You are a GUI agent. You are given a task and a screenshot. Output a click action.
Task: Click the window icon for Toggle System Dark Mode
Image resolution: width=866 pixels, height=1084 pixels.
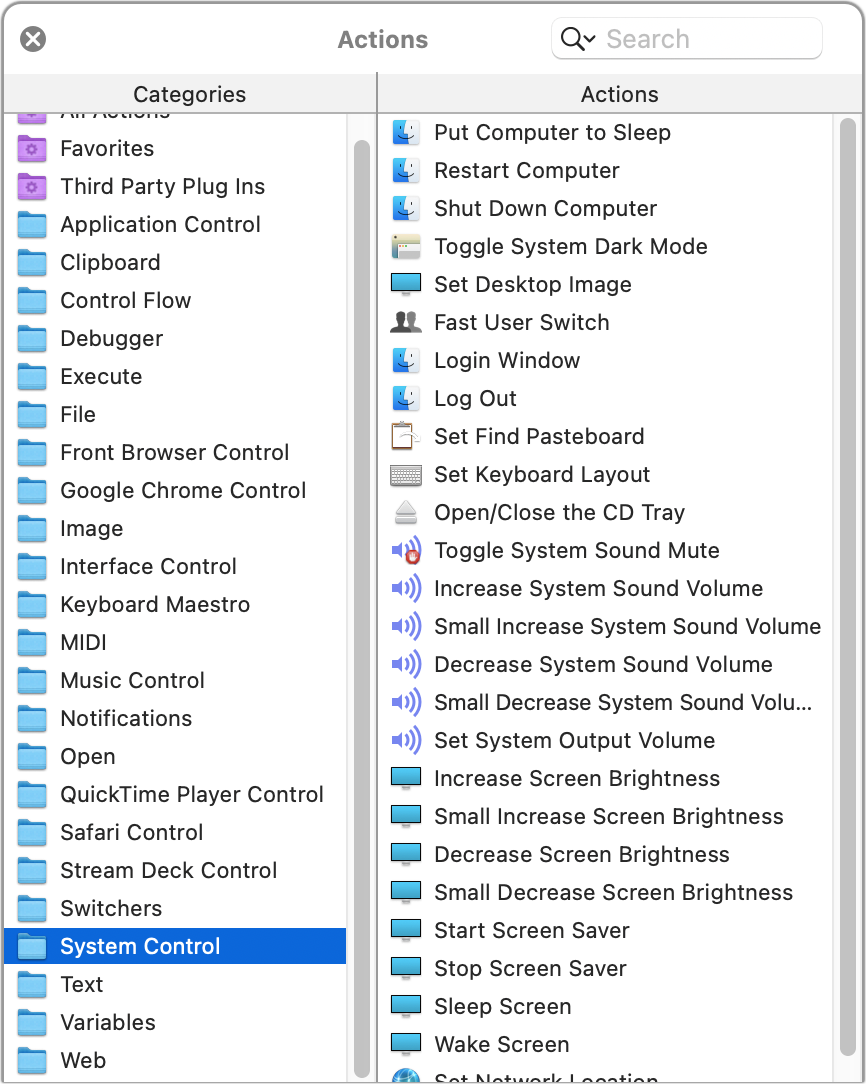tap(406, 246)
